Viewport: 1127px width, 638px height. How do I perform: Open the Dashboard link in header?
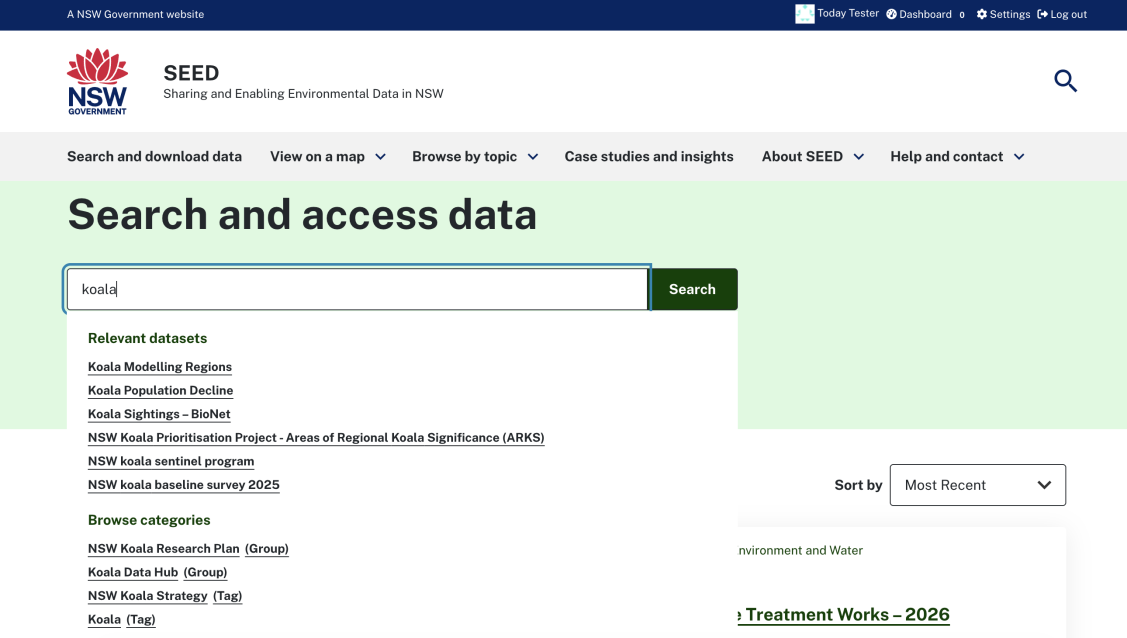click(925, 14)
